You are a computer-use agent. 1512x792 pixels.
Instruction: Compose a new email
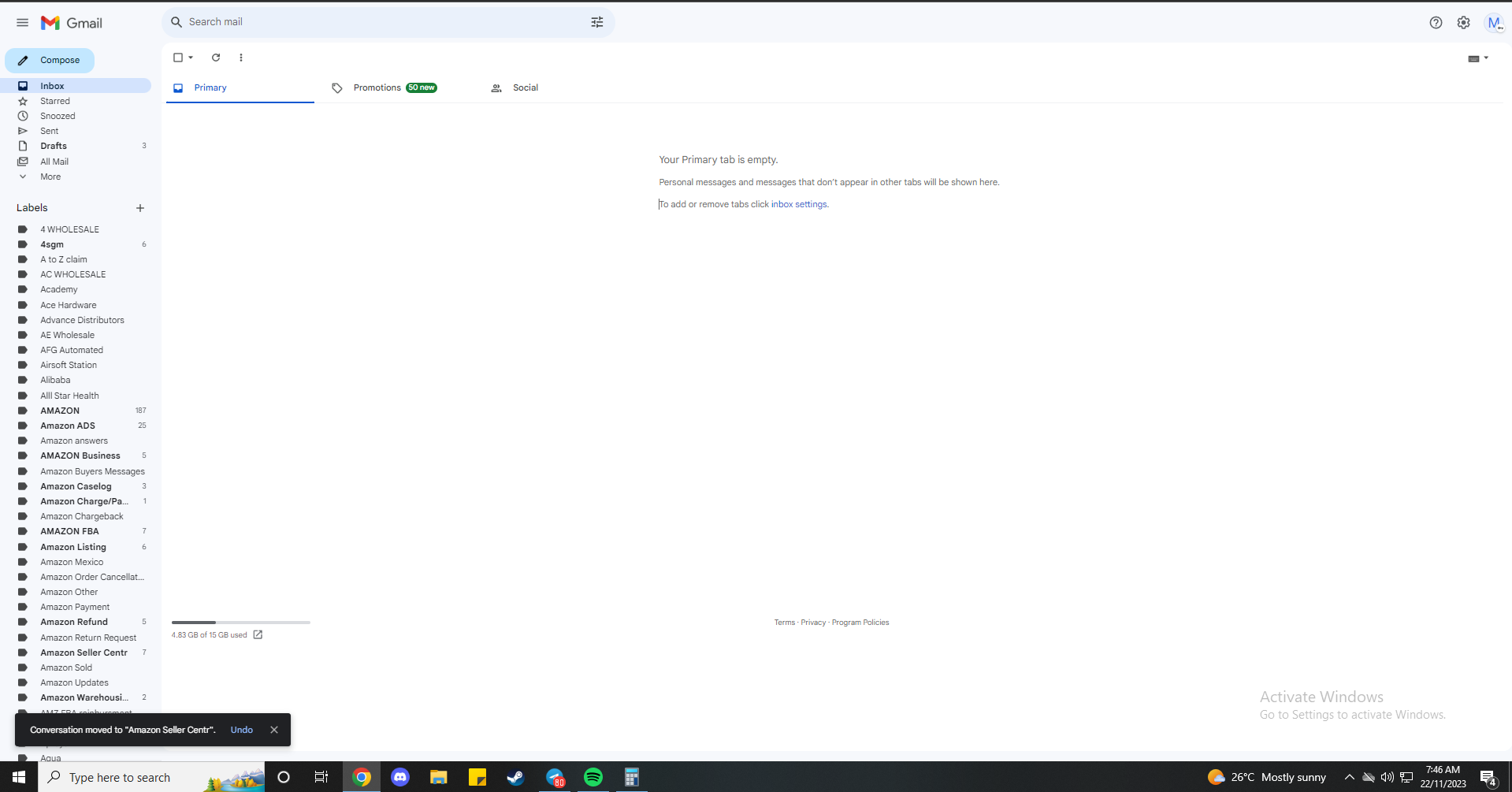(50, 61)
